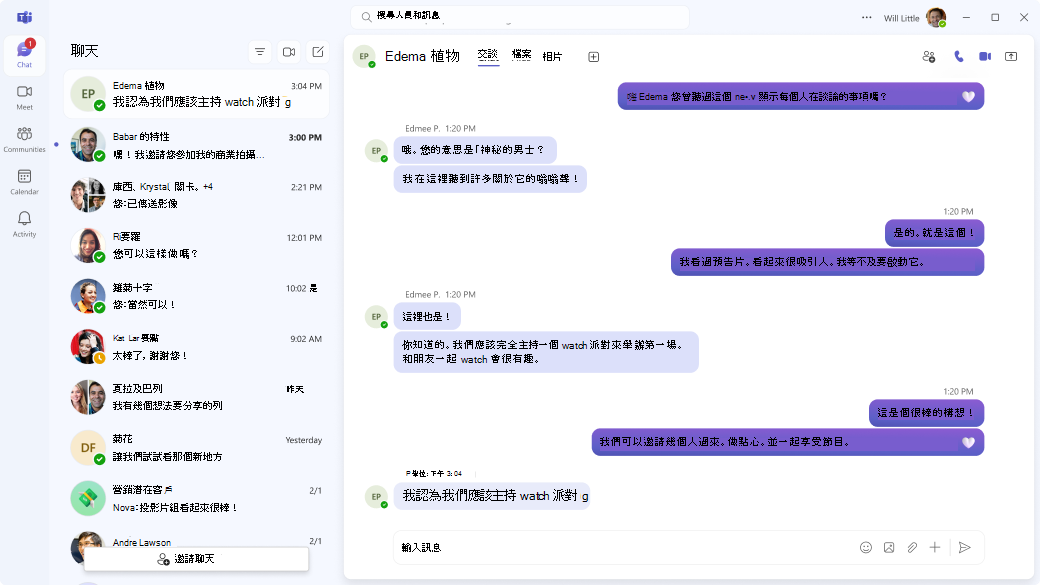Switch to the 檔案 tab
The width and height of the screenshot is (1040, 585).
(521, 55)
